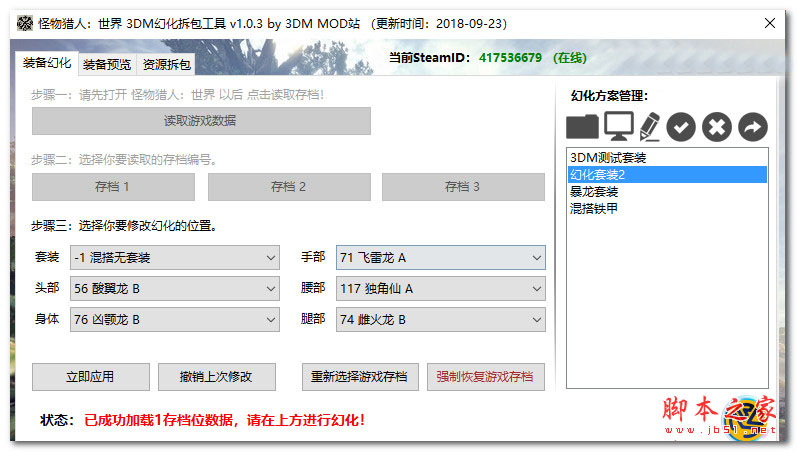Click the SteamID number 417536679

click(510, 58)
